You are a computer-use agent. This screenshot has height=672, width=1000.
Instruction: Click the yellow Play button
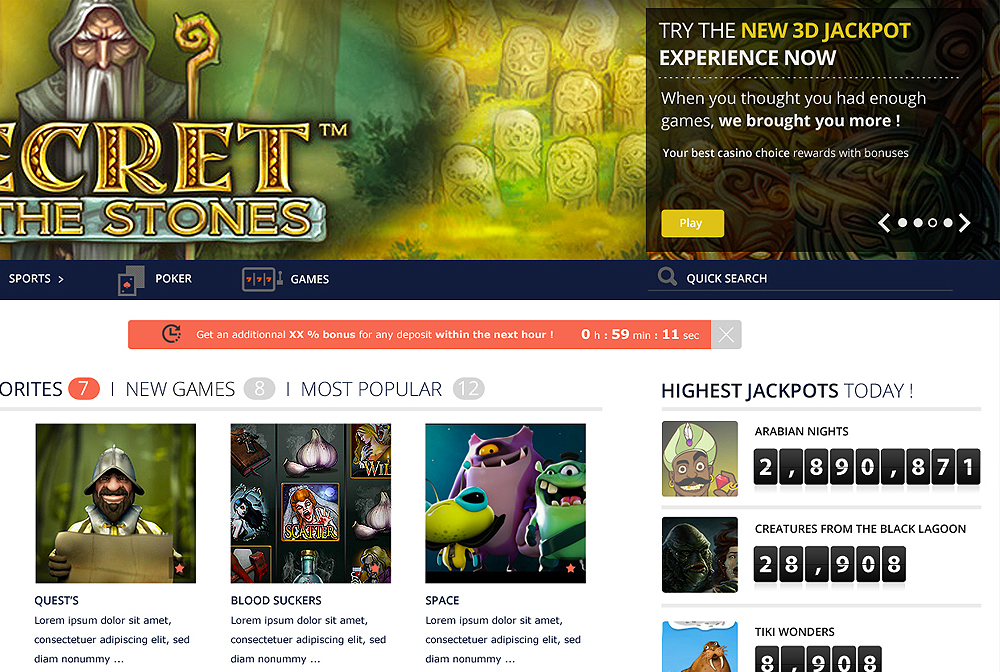(x=693, y=223)
